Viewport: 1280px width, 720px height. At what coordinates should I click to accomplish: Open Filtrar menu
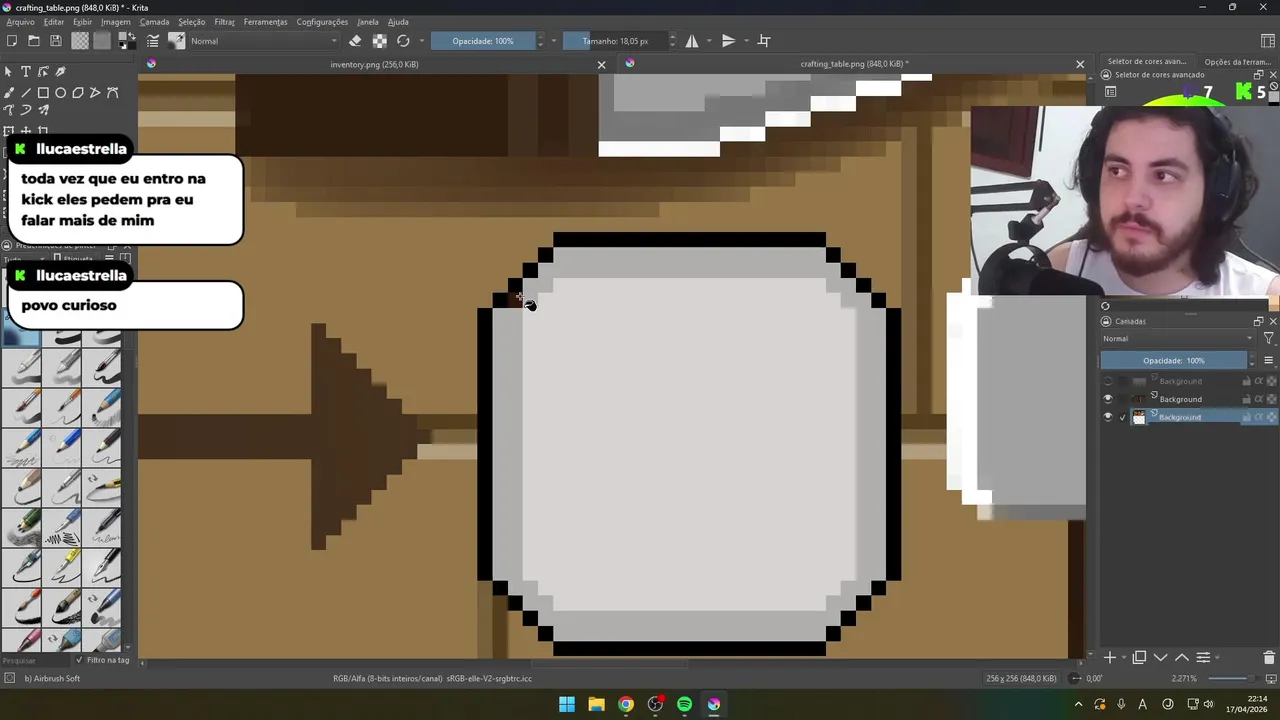224,22
